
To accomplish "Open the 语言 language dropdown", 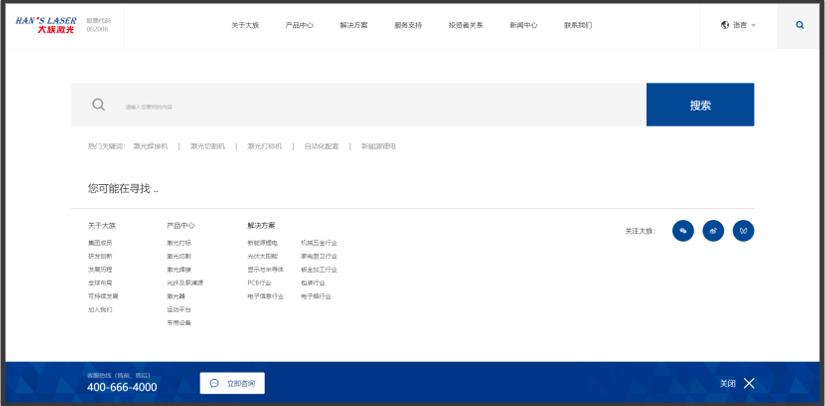I will 739,25.
